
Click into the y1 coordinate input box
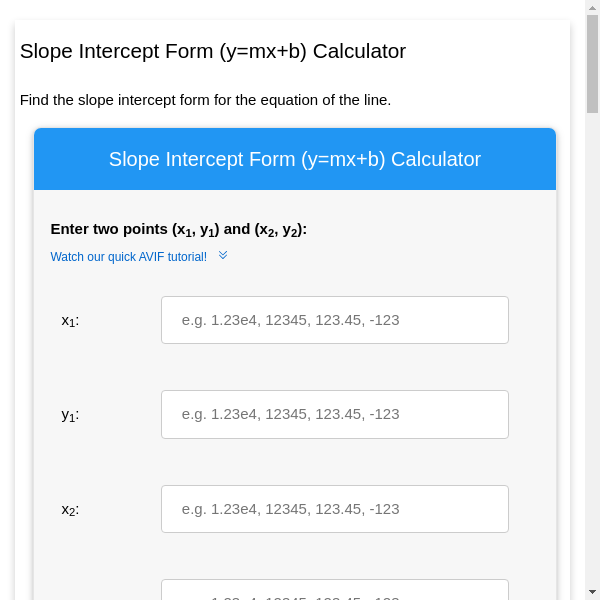(x=334, y=414)
